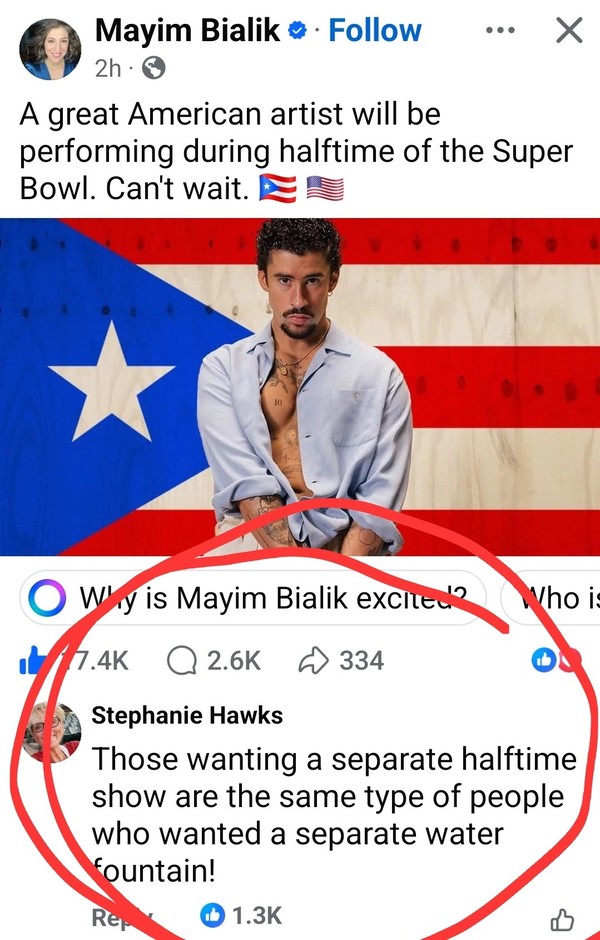This screenshot has height=940, width=600.
Task: Open the three-dot post options menu
Action: [500, 31]
